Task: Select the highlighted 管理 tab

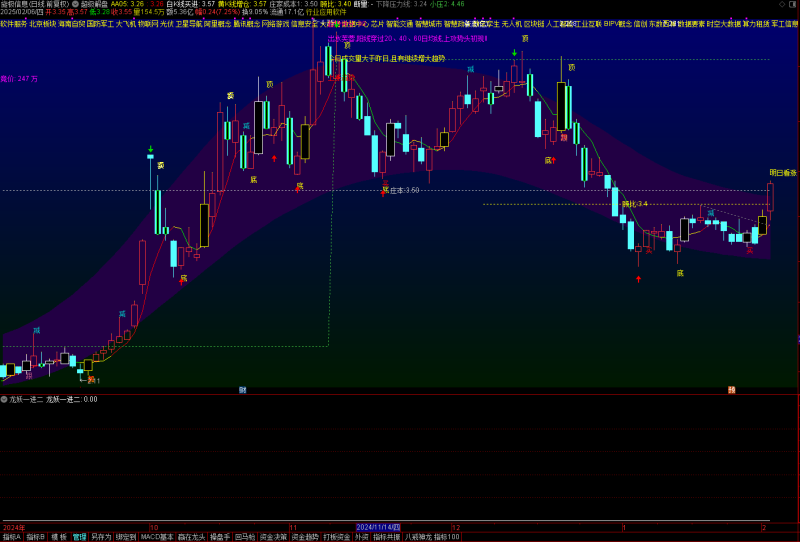Action: pyautogui.click(x=79, y=537)
